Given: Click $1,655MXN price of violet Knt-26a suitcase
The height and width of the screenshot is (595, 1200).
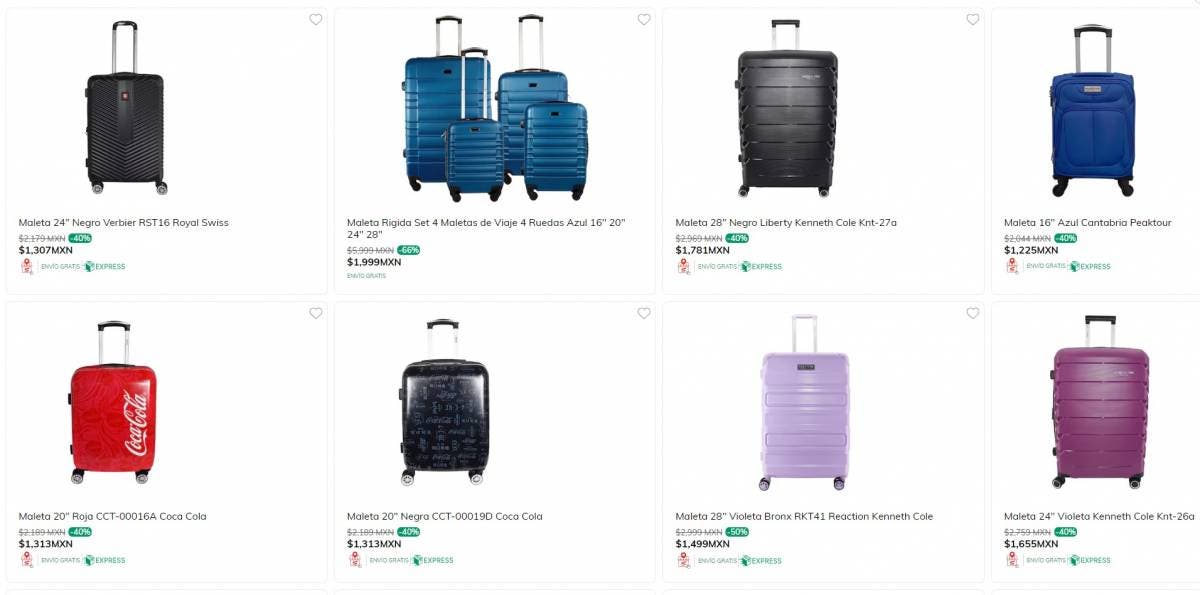Looking at the screenshot, I should click(1031, 544).
